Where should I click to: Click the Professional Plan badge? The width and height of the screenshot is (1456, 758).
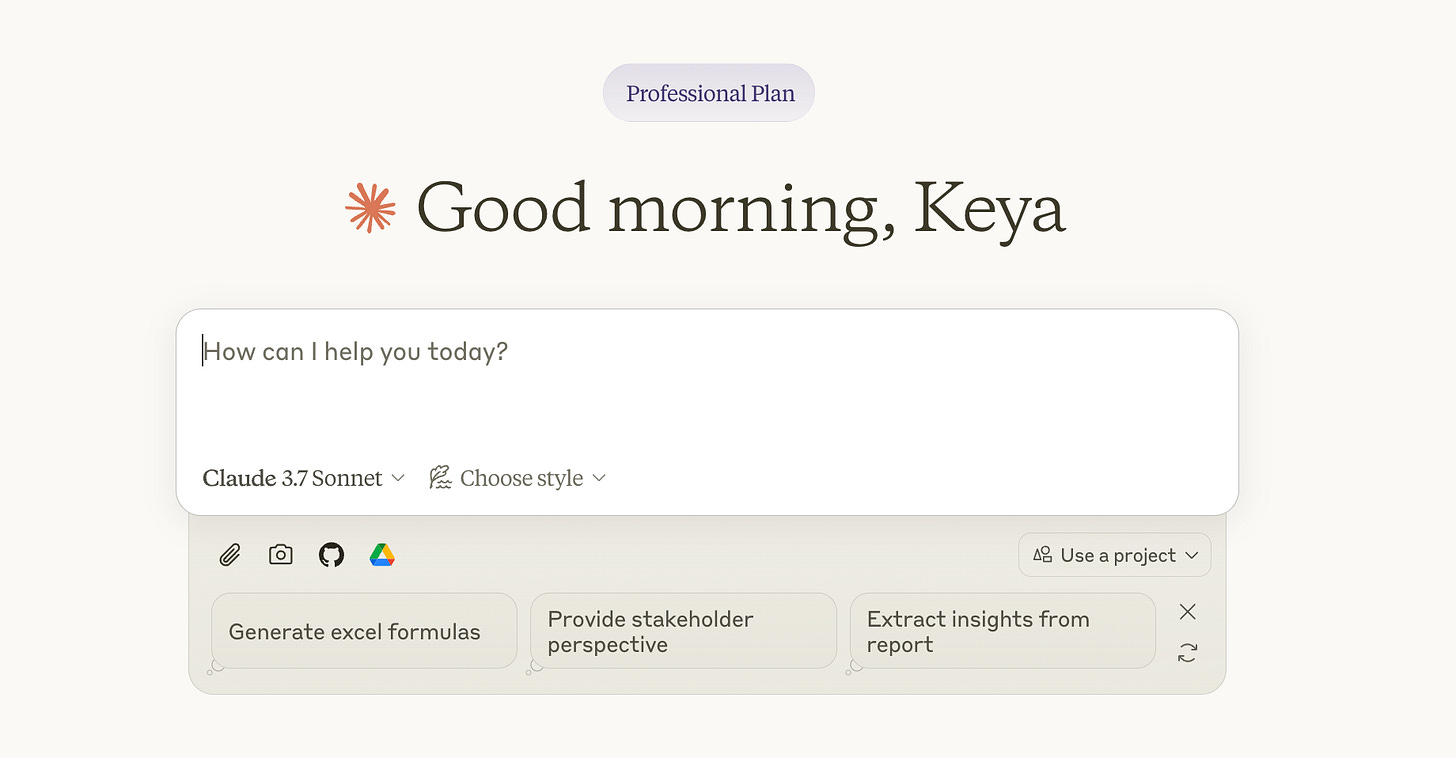tap(709, 93)
